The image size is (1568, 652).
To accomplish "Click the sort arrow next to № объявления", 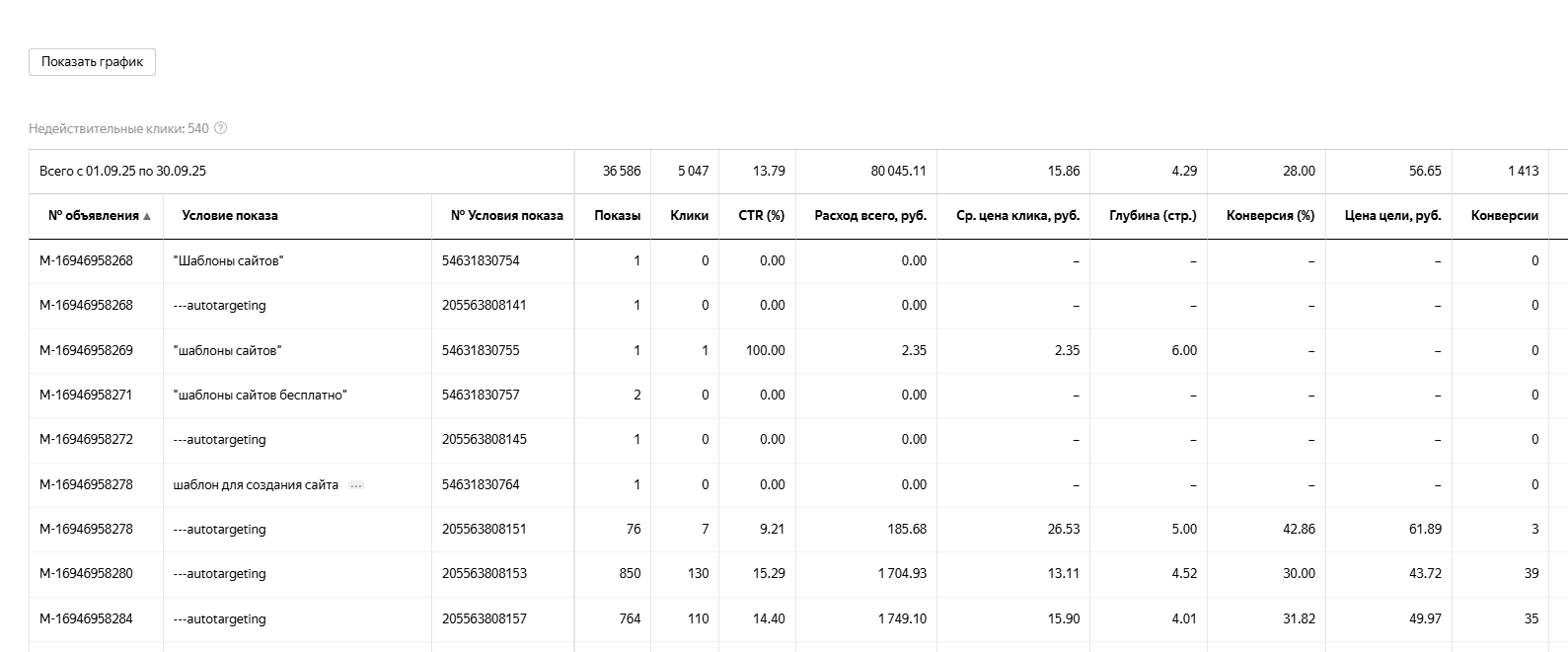I will [x=147, y=217].
